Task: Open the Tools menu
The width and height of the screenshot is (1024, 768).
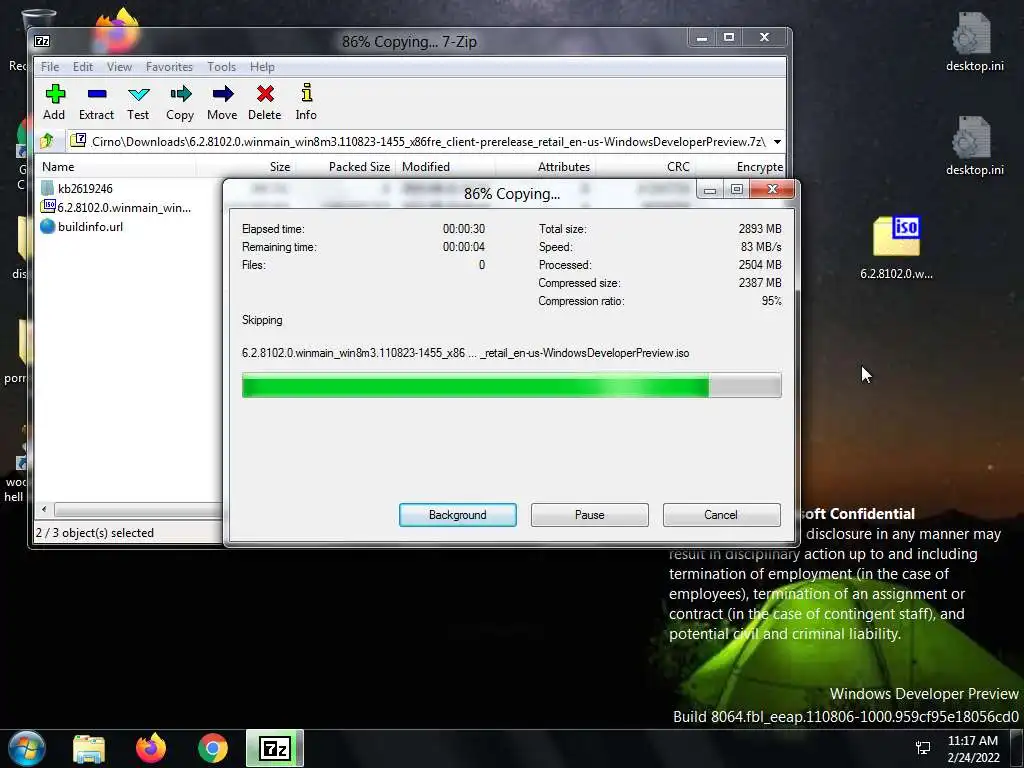Action: pos(221,67)
